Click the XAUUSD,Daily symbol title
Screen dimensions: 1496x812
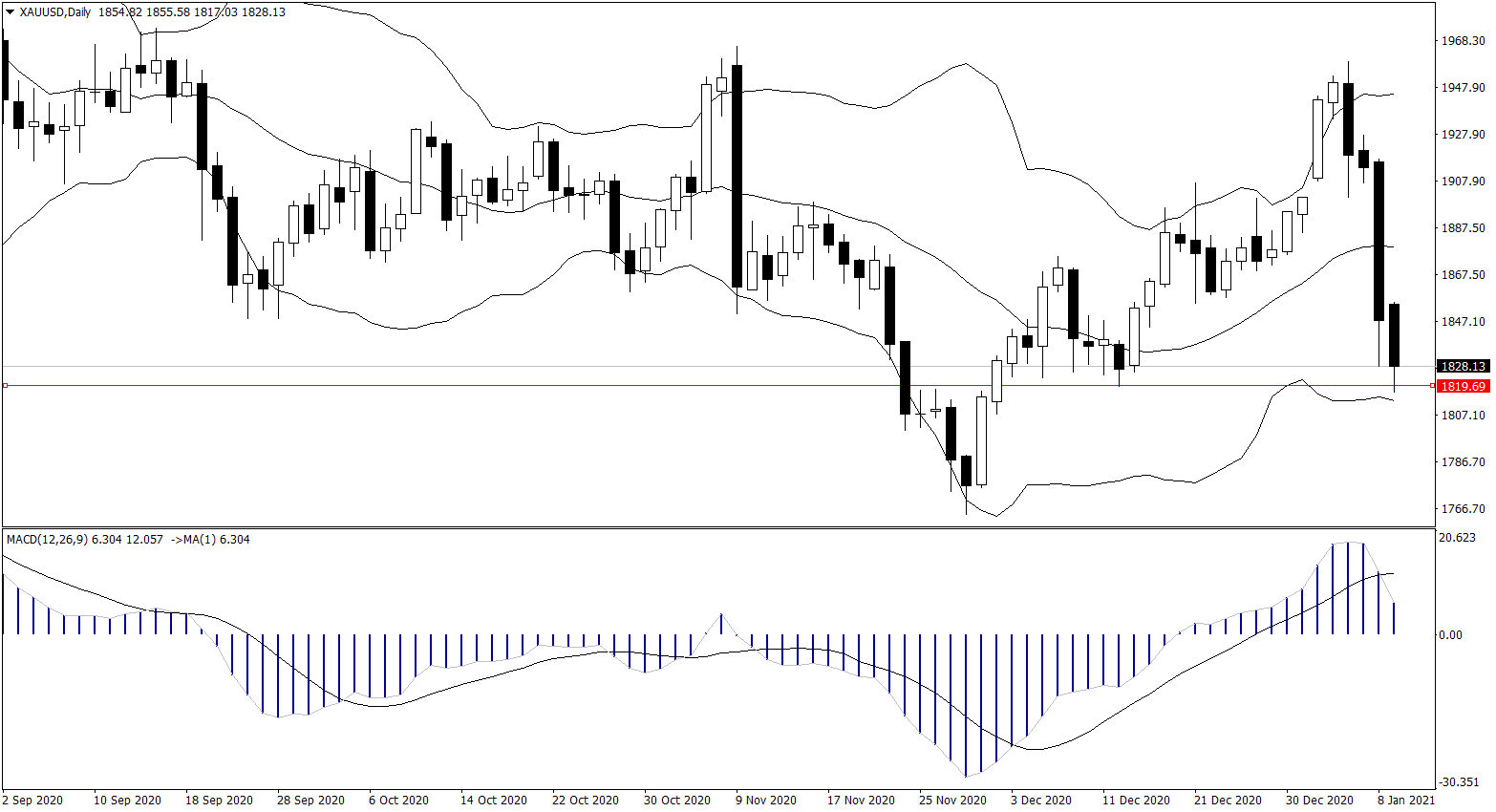(55, 12)
